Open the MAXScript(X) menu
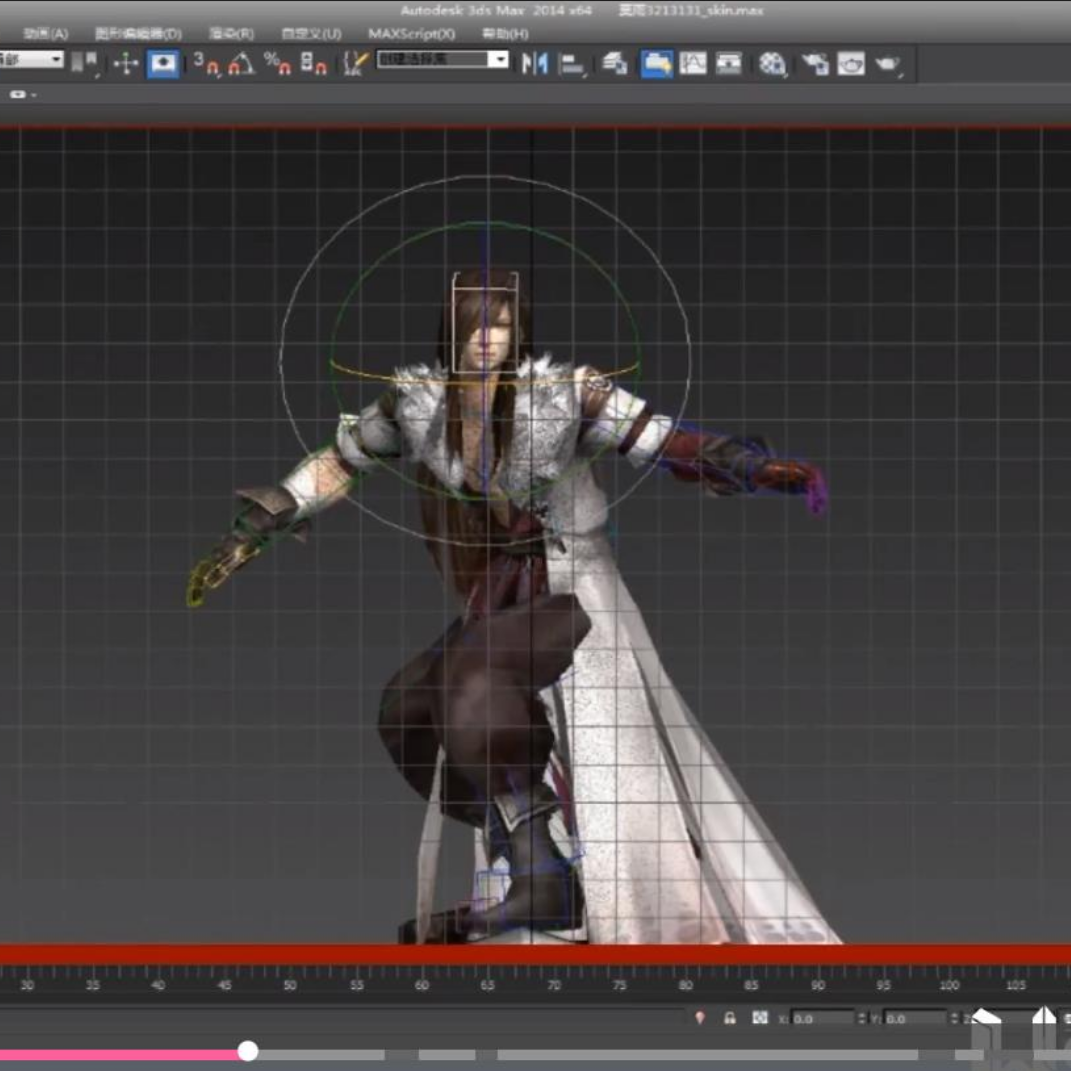The image size is (1071, 1071). (411, 34)
